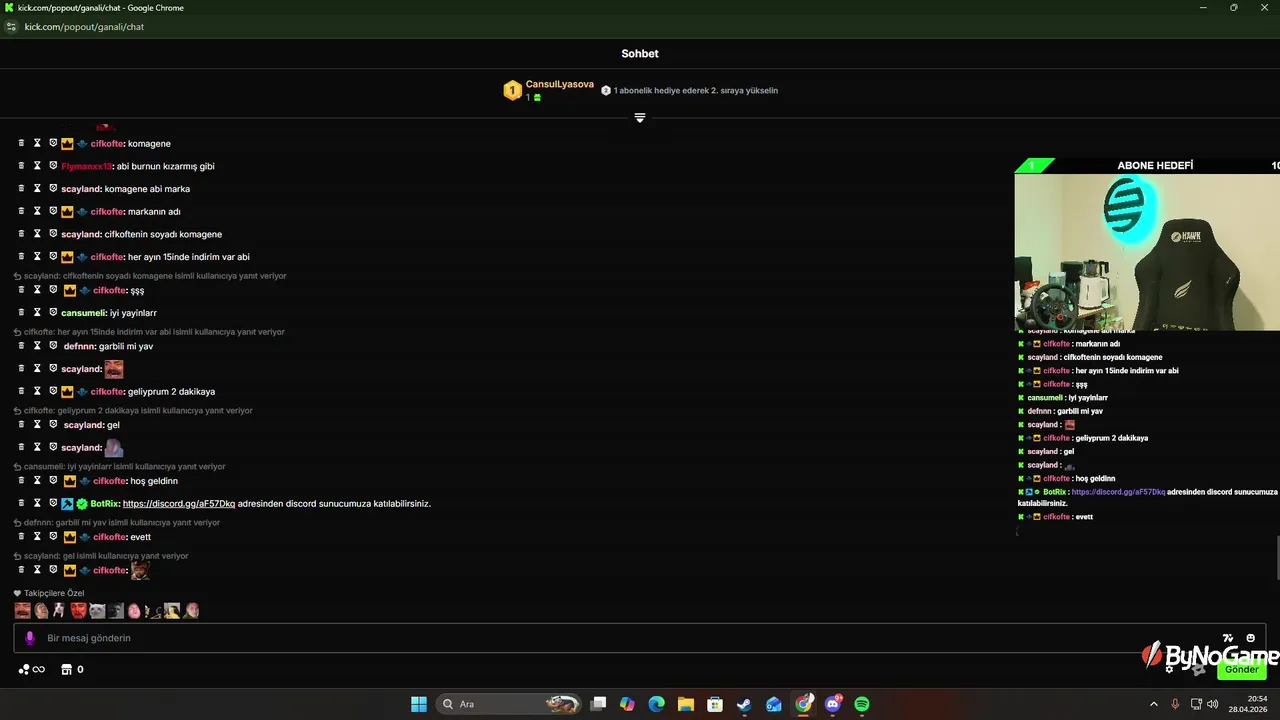Click emote in scayland's message after 'garbili mi yav'
Viewport: 1280px width, 720px height.
(114, 369)
